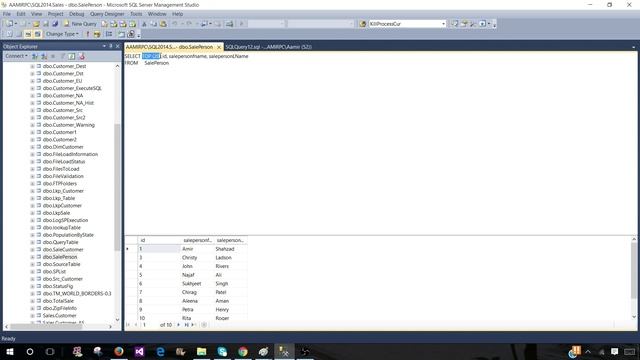Click the Execute SQL red exclamation icon
The width and height of the screenshot is (640, 360).
[x=87, y=34]
